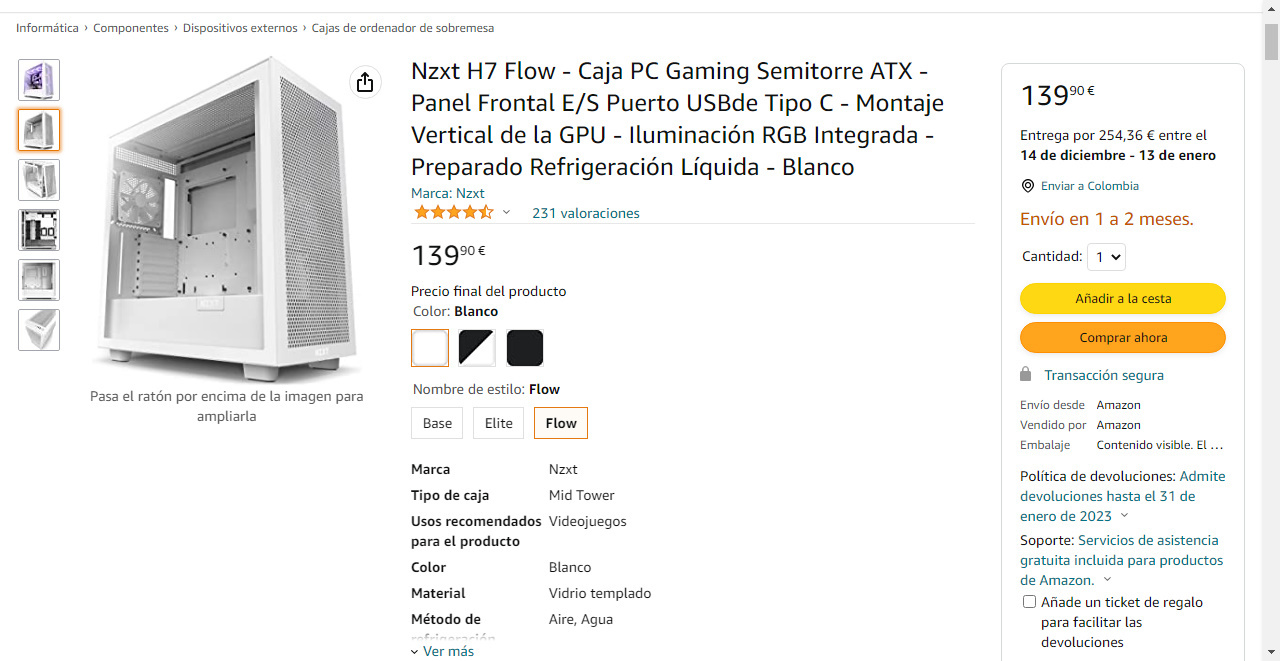Select the Base style option
Screen dimensions: 1280x661
(437, 423)
